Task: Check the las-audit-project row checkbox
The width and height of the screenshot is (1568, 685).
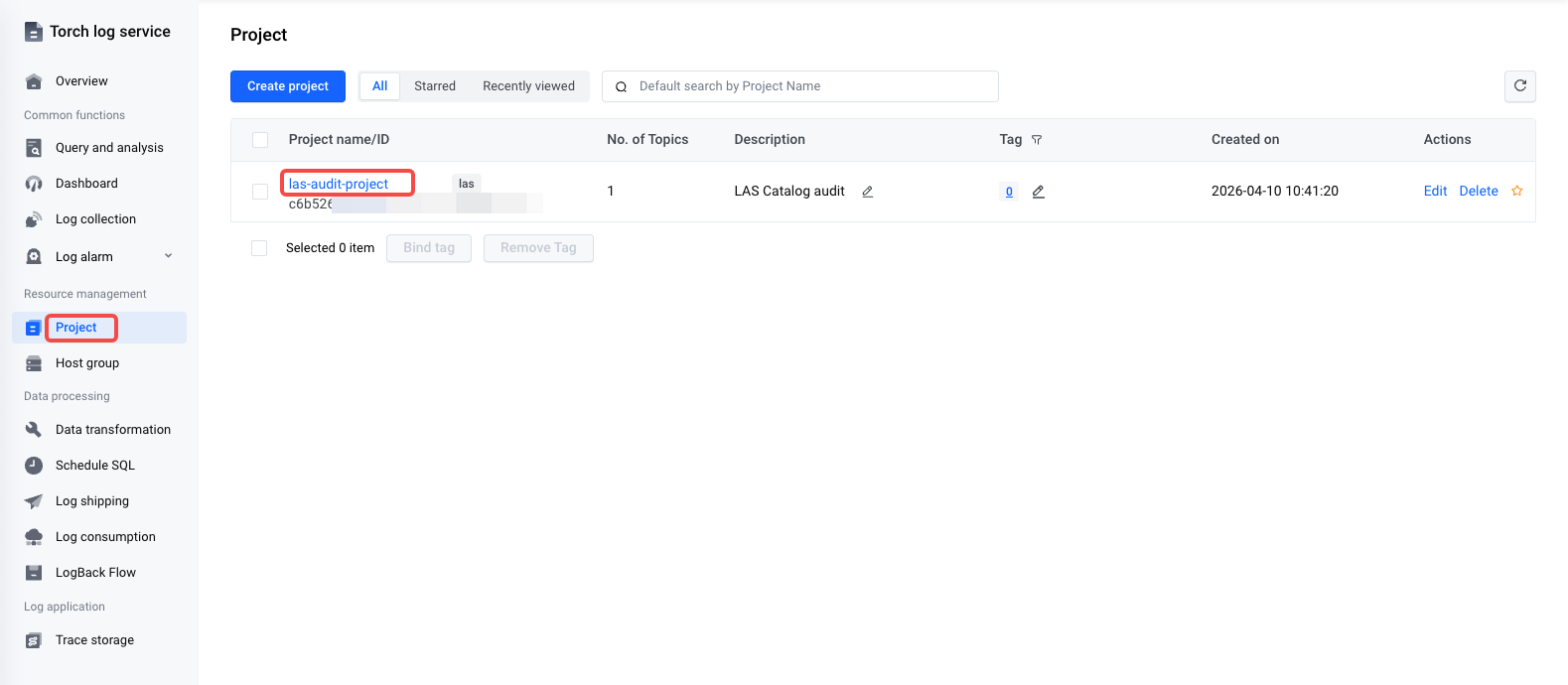Action: click(260, 192)
